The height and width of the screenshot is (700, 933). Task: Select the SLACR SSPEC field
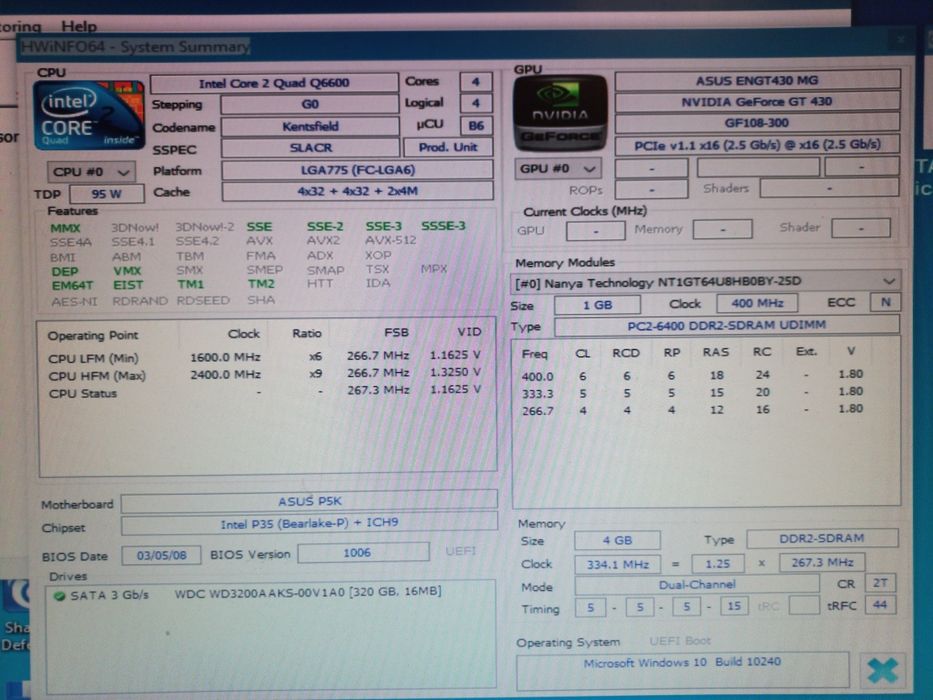[x=310, y=148]
